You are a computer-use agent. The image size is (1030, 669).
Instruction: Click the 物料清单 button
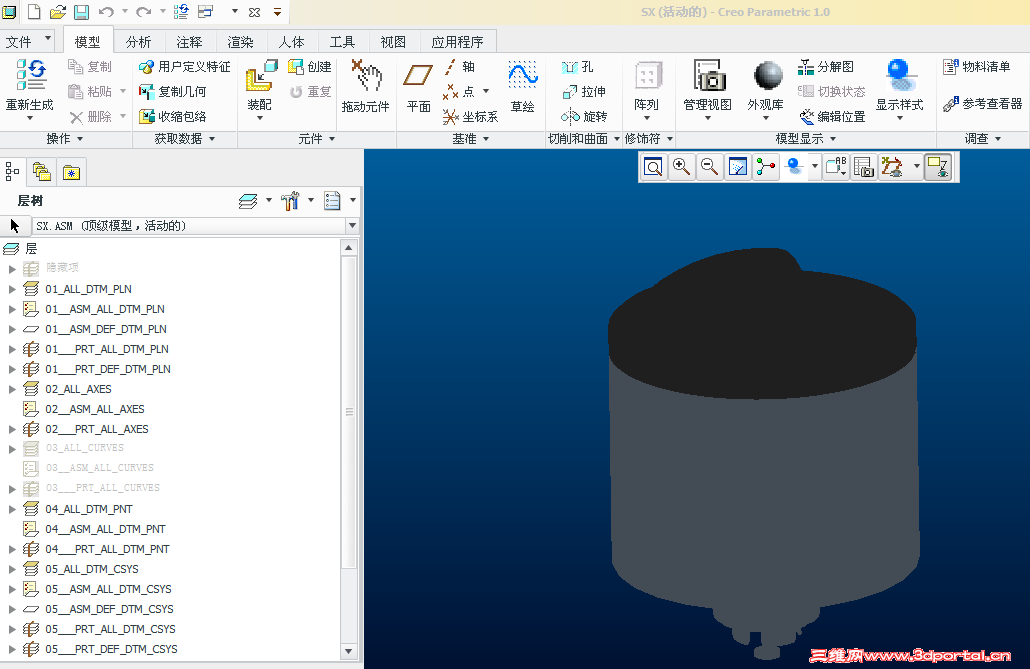click(x=976, y=67)
